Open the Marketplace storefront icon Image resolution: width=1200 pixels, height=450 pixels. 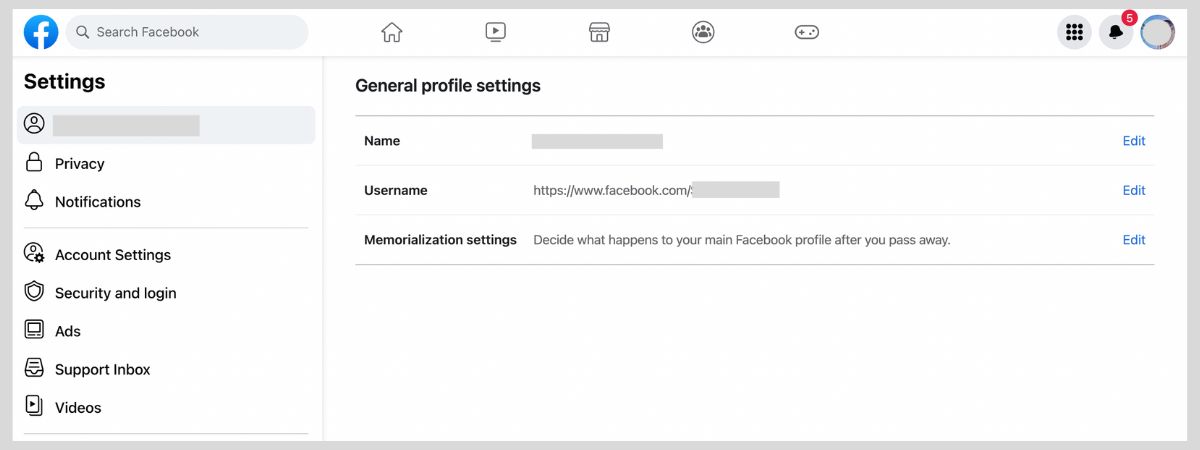click(599, 32)
